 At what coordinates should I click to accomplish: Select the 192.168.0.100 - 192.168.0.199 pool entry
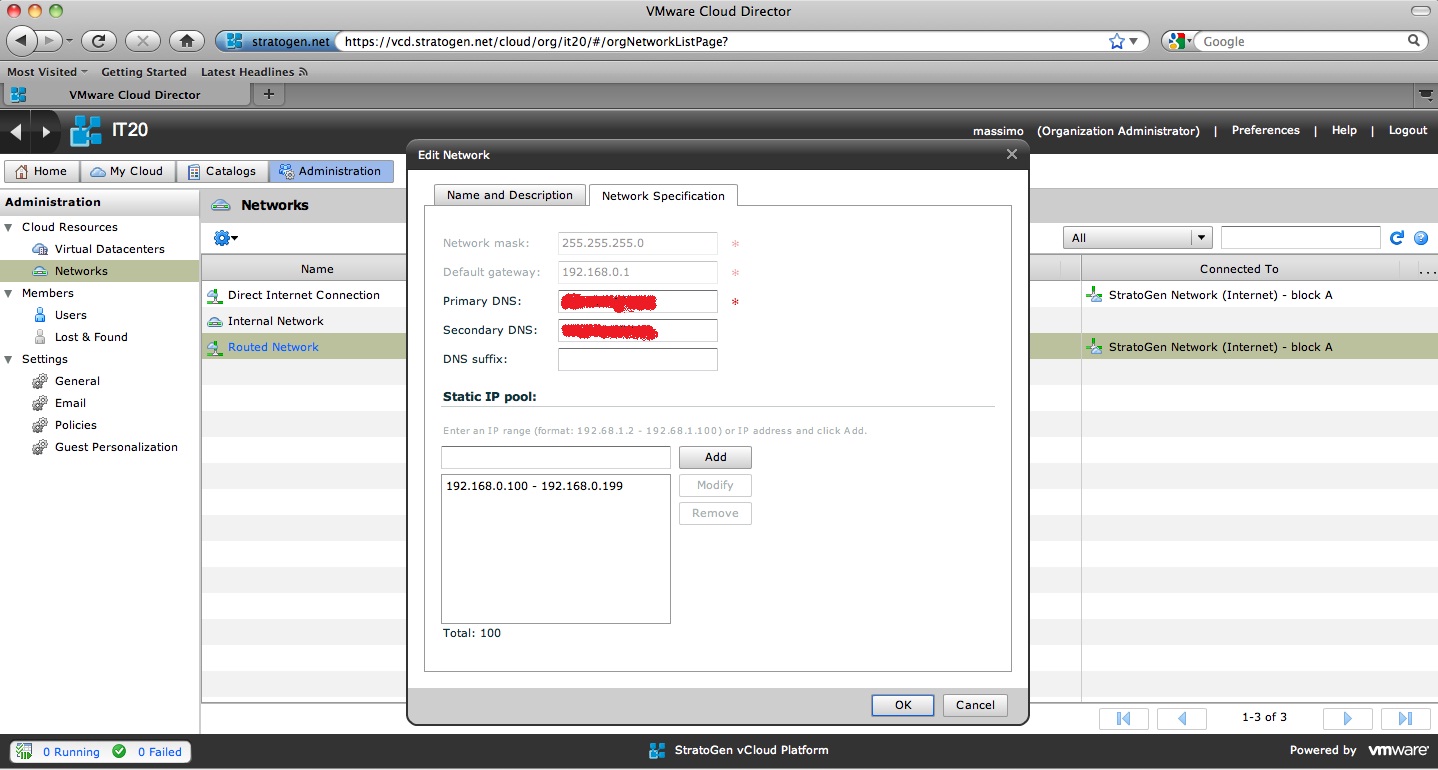tap(534, 486)
